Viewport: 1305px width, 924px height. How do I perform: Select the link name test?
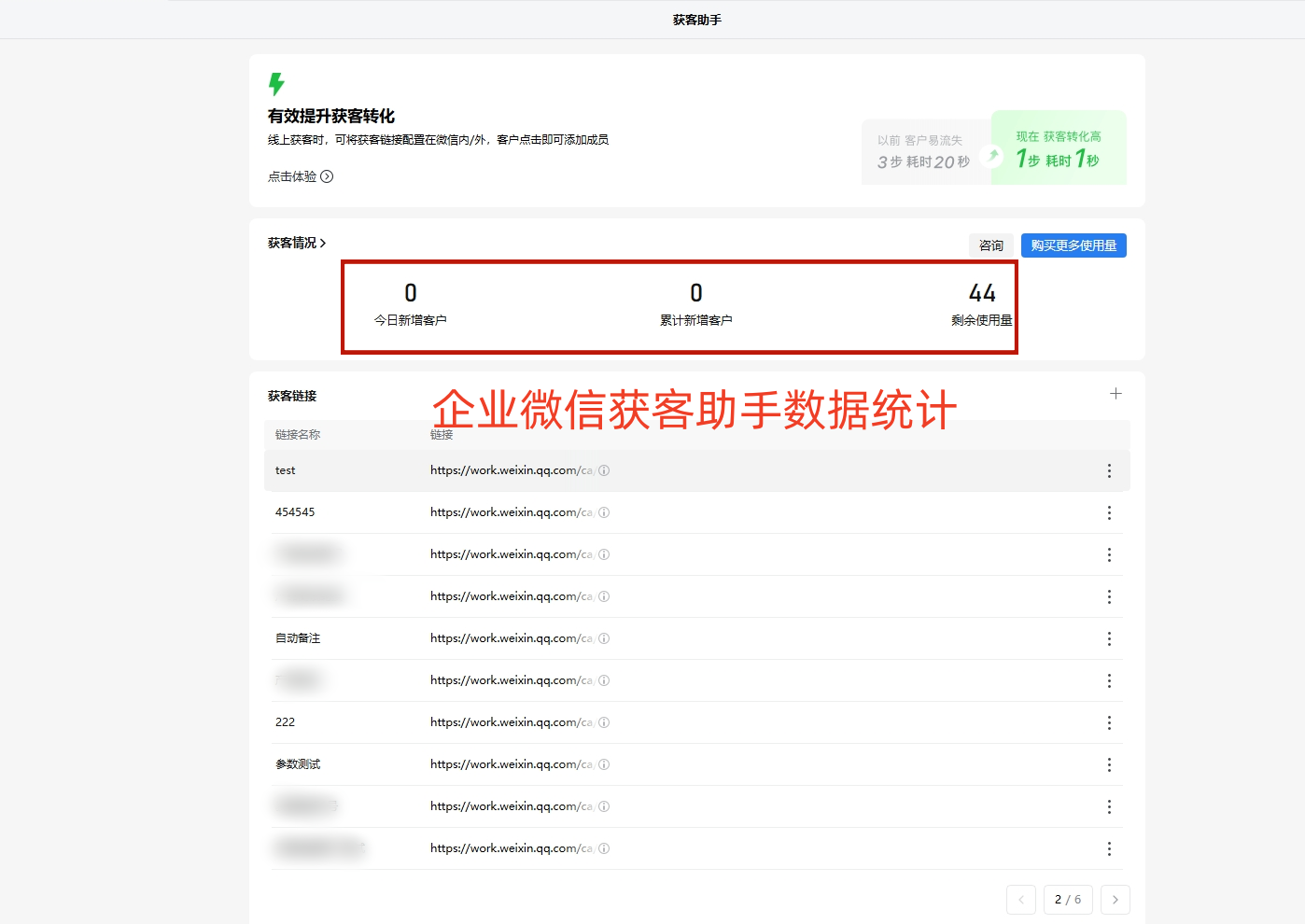pyautogui.click(x=285, y=470)
